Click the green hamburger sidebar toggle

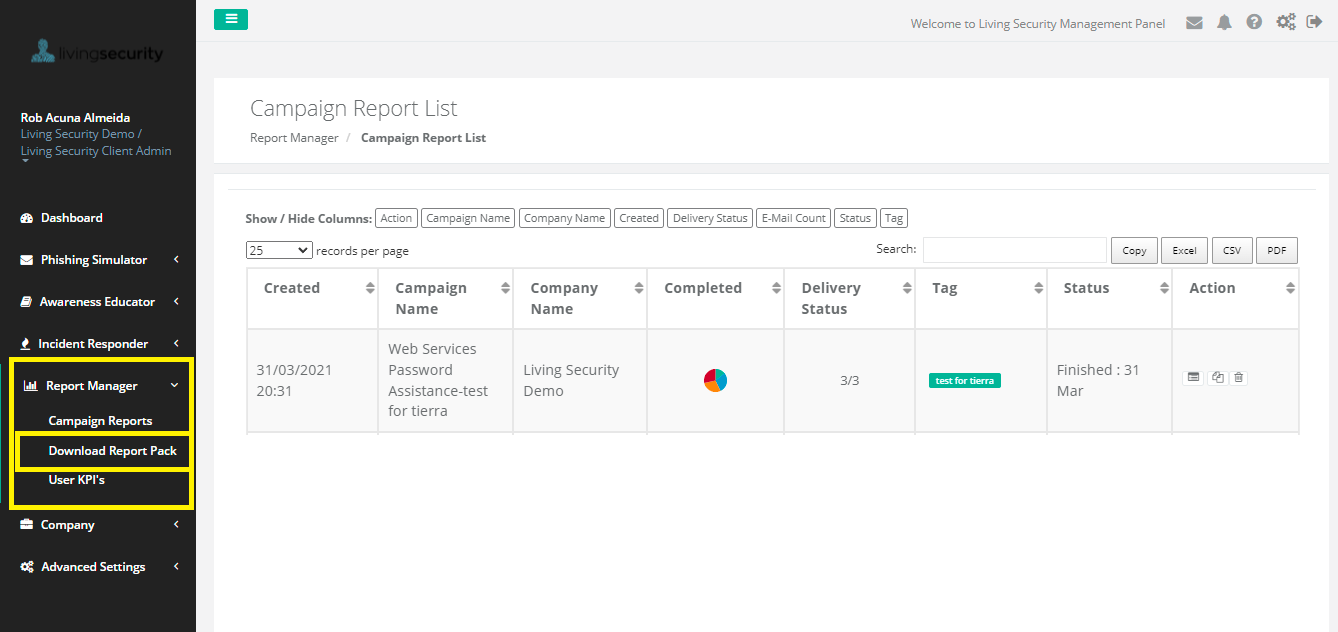231,19
